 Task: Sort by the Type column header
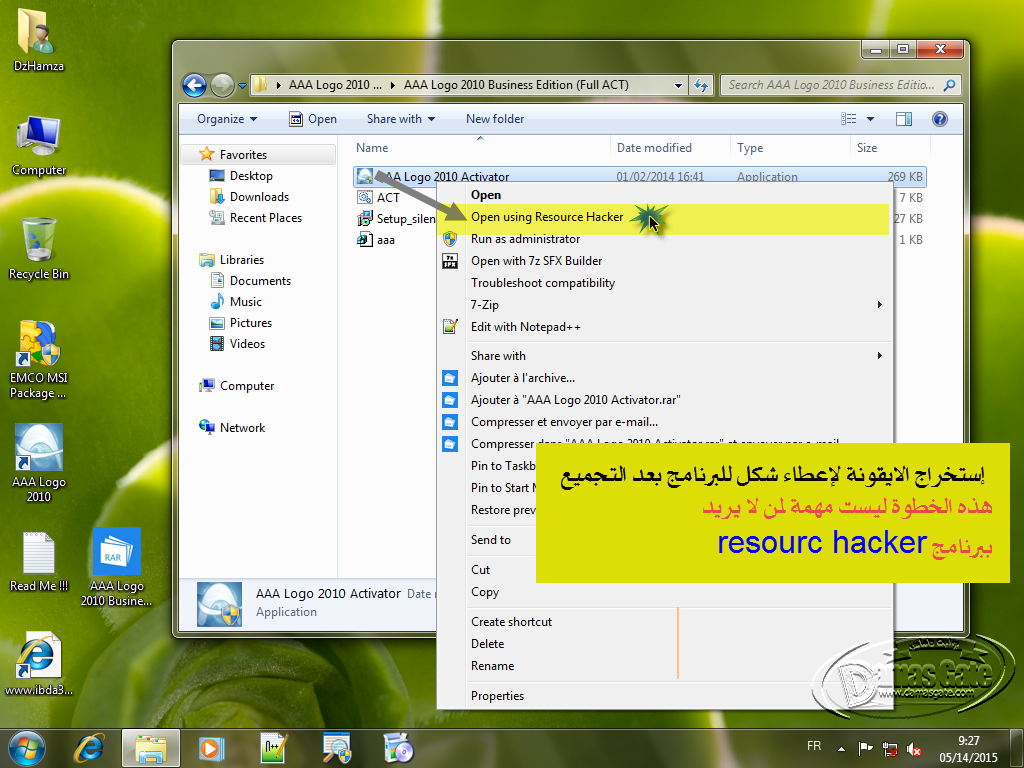point(790,148)
